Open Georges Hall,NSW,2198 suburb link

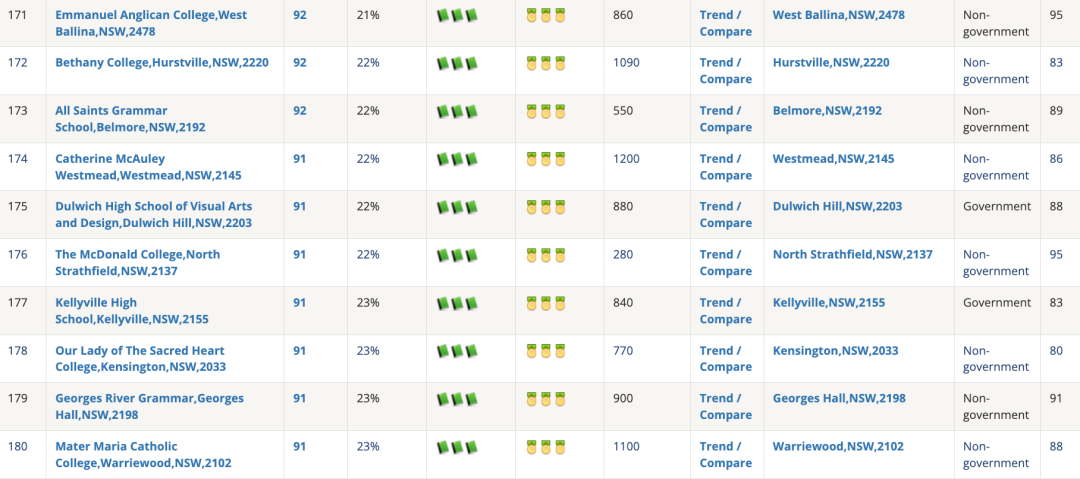coord(839,398)
